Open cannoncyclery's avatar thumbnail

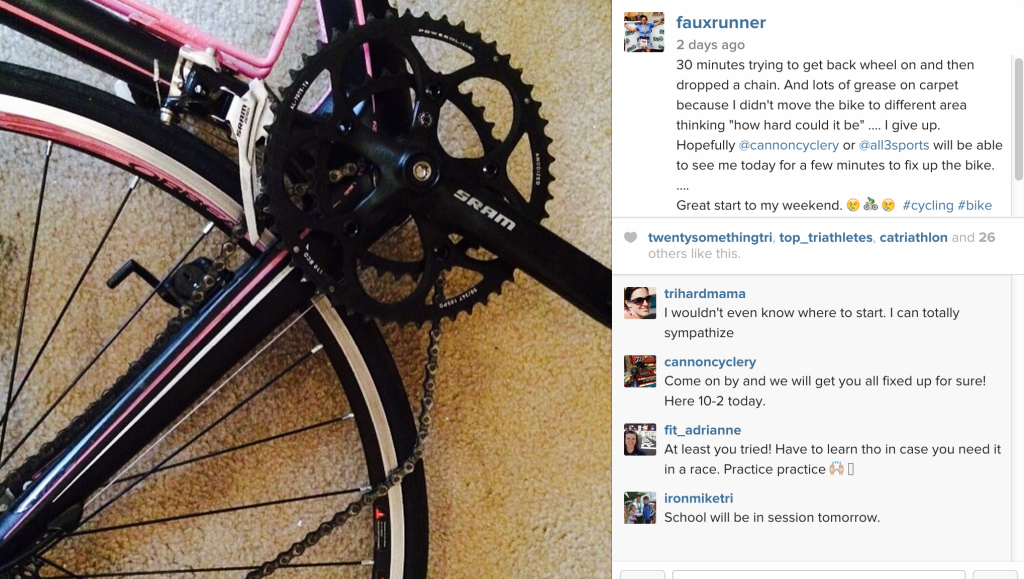[x=640, y=371]
